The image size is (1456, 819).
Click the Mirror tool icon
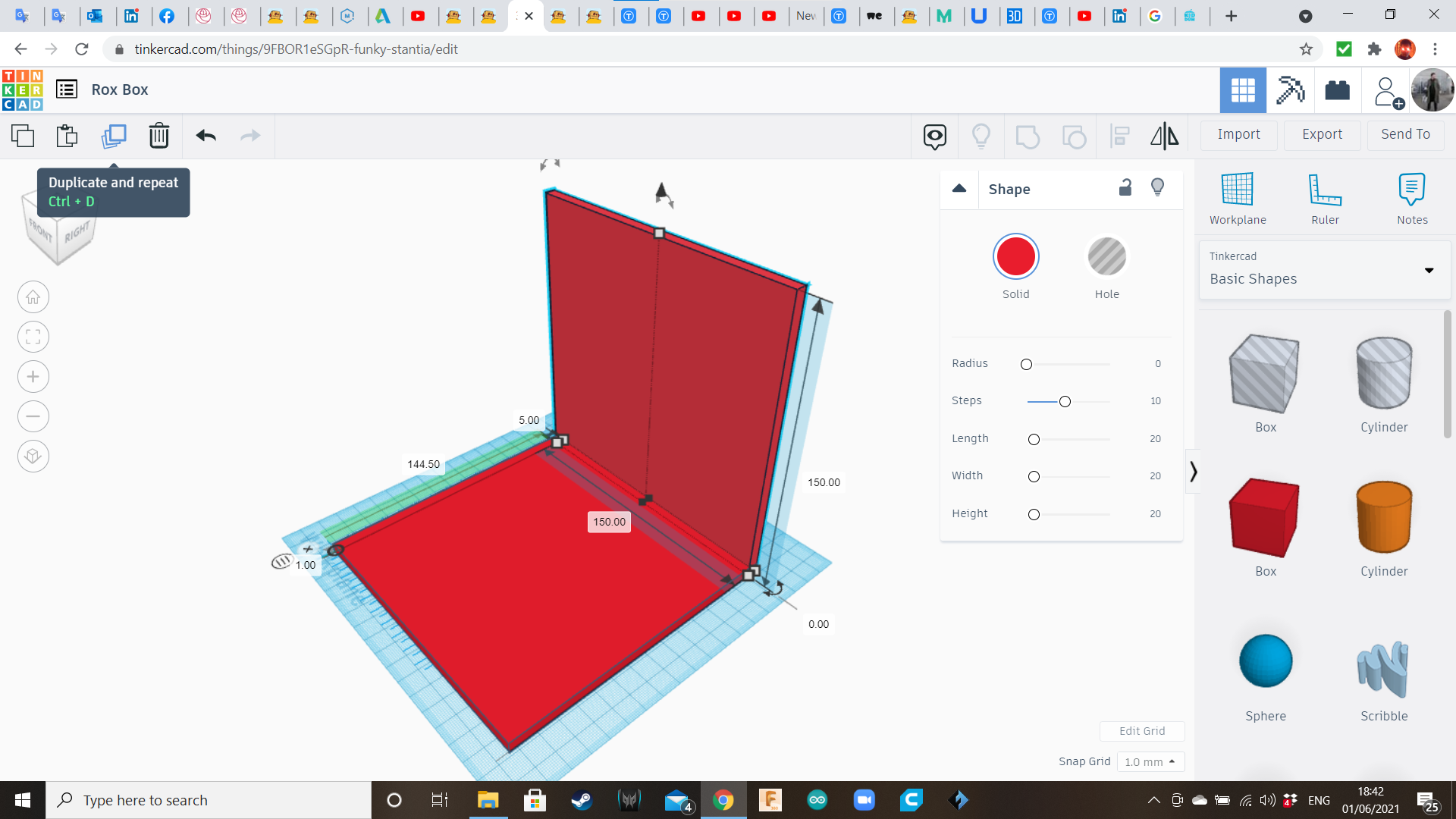click(x=1164, y=136)
